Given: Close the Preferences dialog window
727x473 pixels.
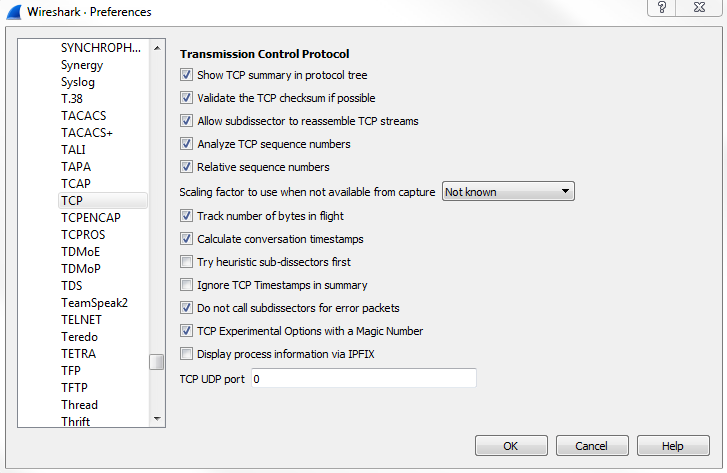Looking at the screenshot, I should click(x=701, y=8).
